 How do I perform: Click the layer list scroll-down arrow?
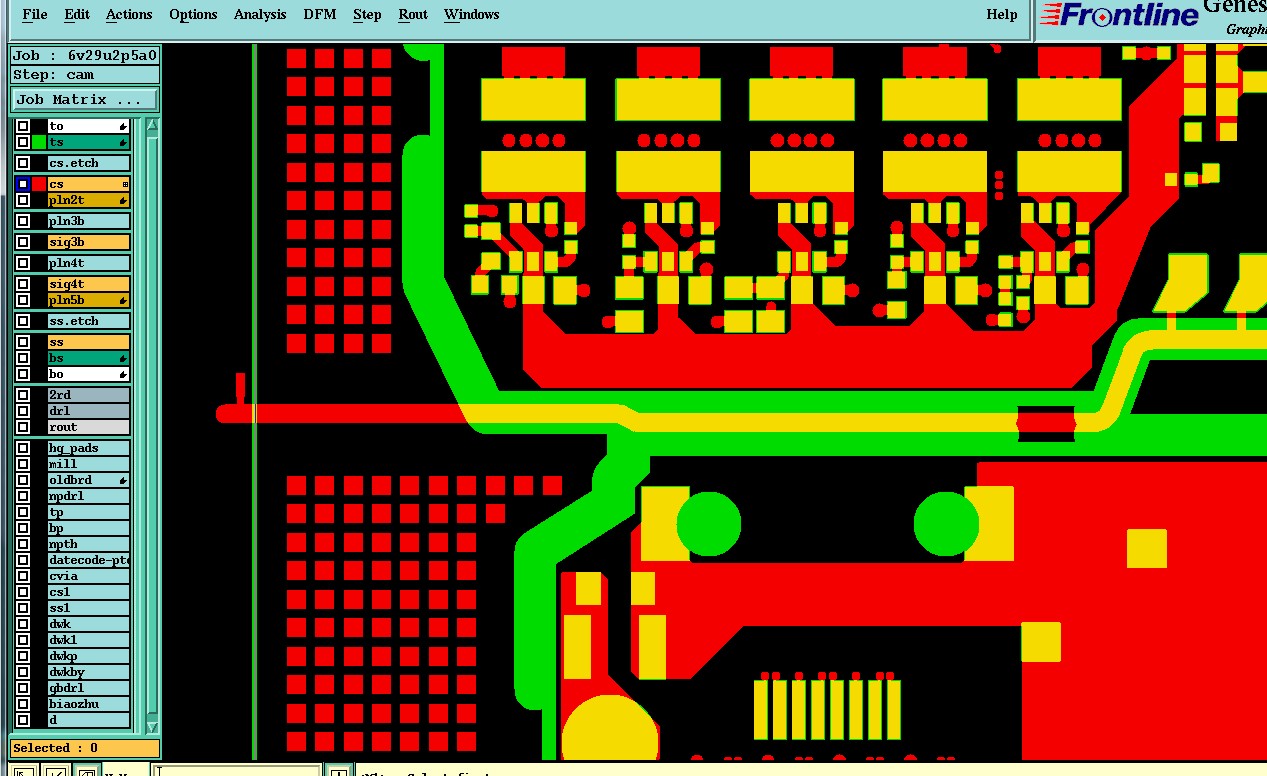(152, 727)
